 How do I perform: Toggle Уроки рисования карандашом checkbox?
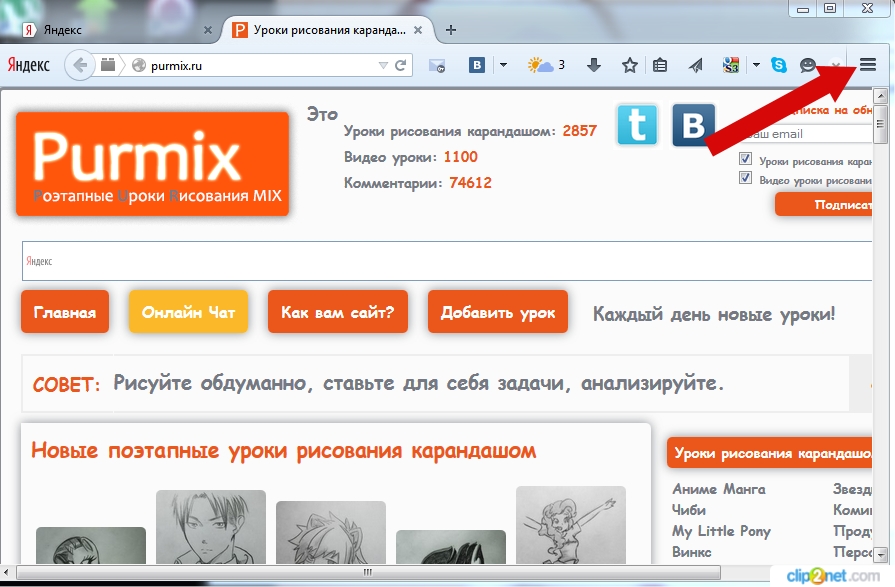click(745, 159)
